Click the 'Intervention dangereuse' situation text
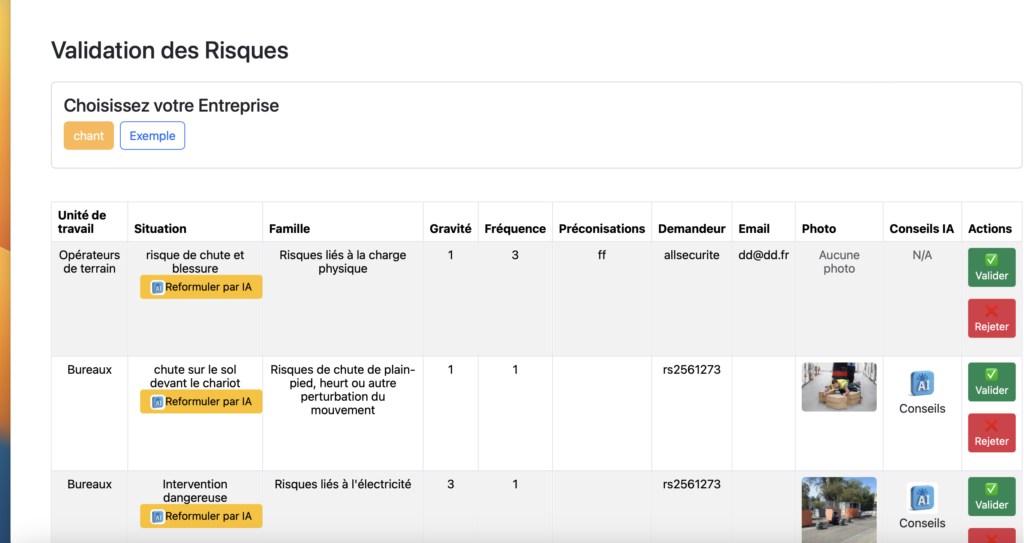Screen dimensions: 1024x543 pyautogui.click(x=195, y=491)
